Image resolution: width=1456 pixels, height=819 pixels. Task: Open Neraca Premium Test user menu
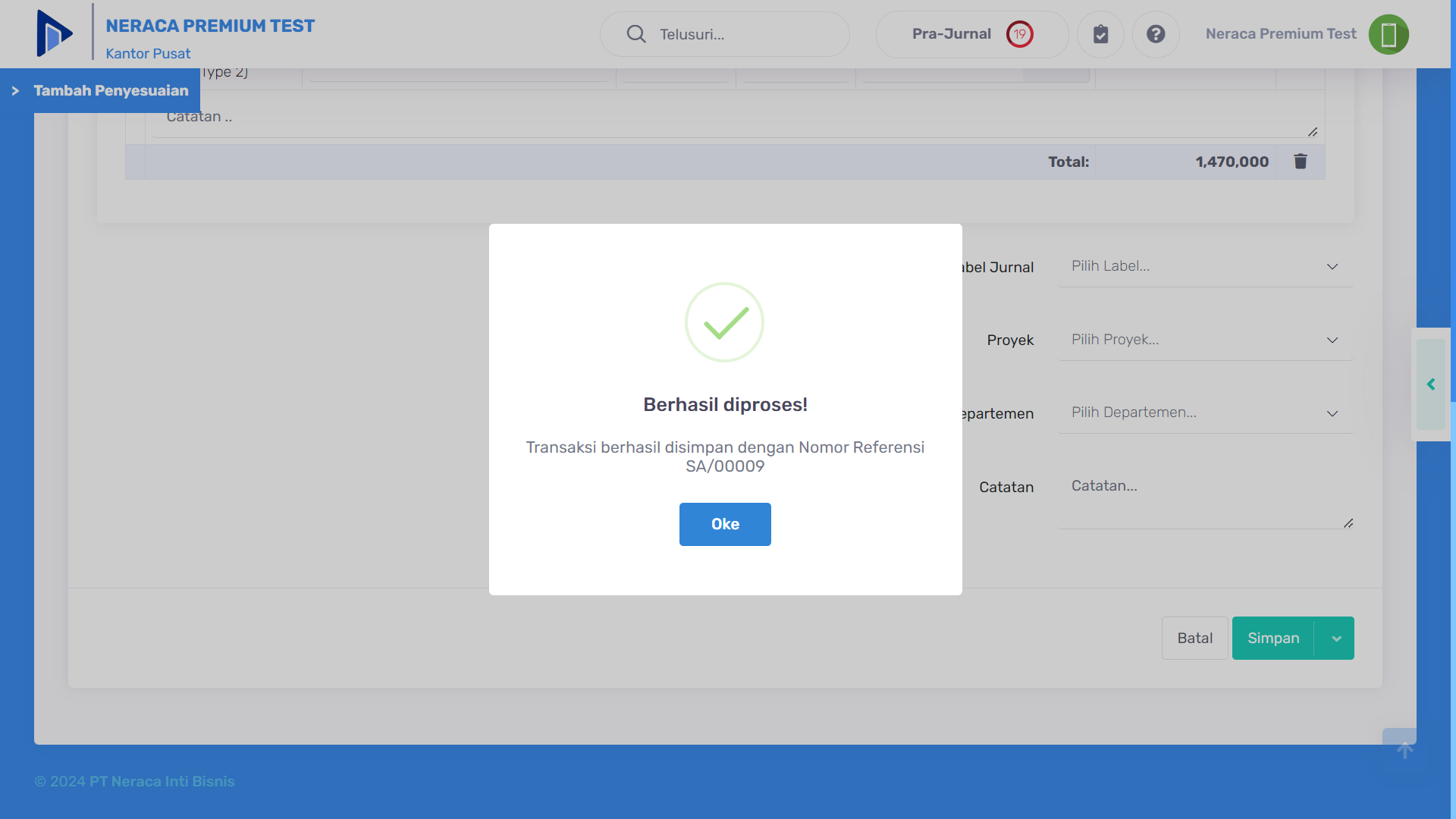1280,34
